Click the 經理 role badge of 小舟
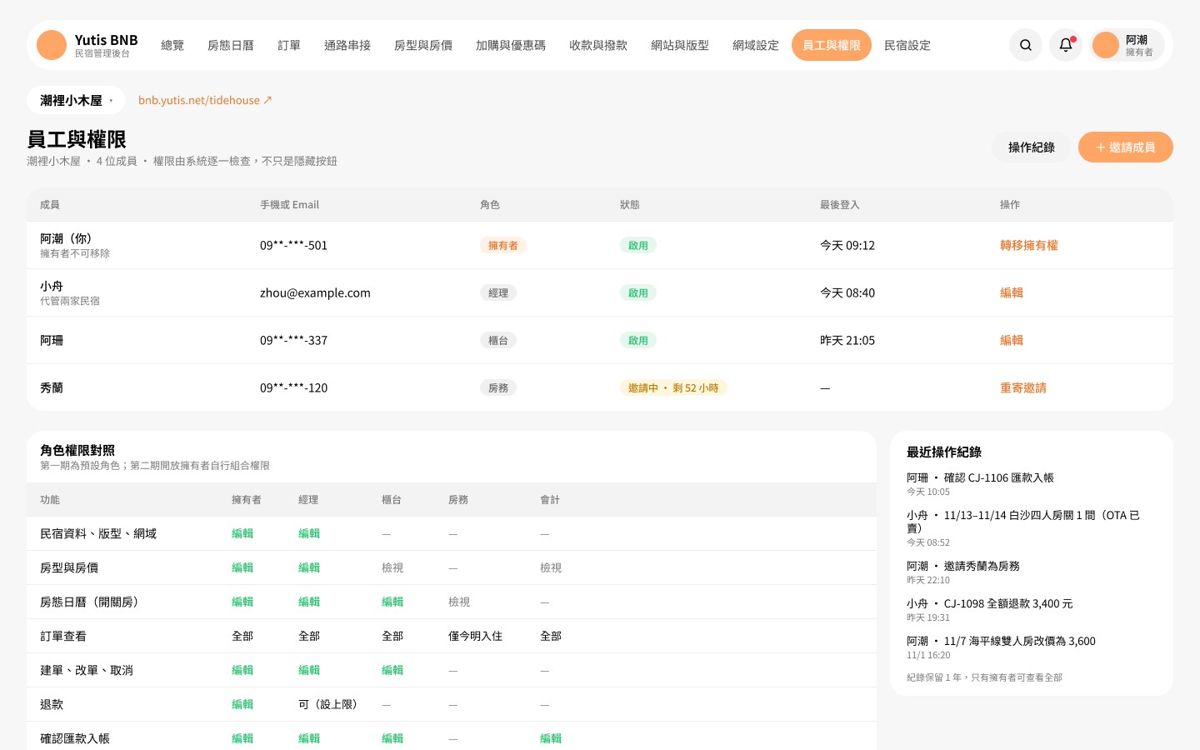The width and height of the screenshot is (1200, 750). tap(498, 293)
